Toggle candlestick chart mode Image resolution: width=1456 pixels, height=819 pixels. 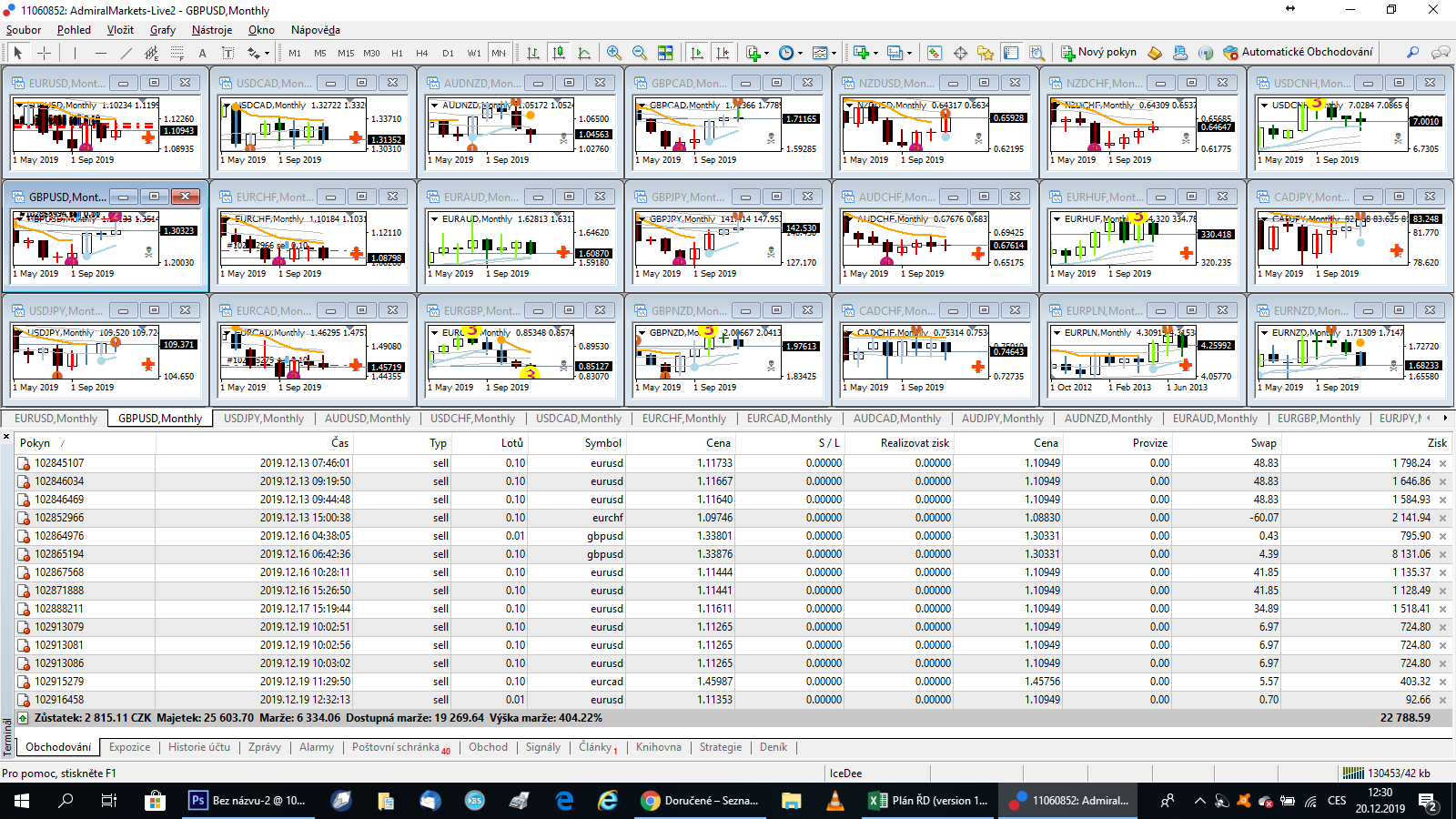[x=559, y=53]
